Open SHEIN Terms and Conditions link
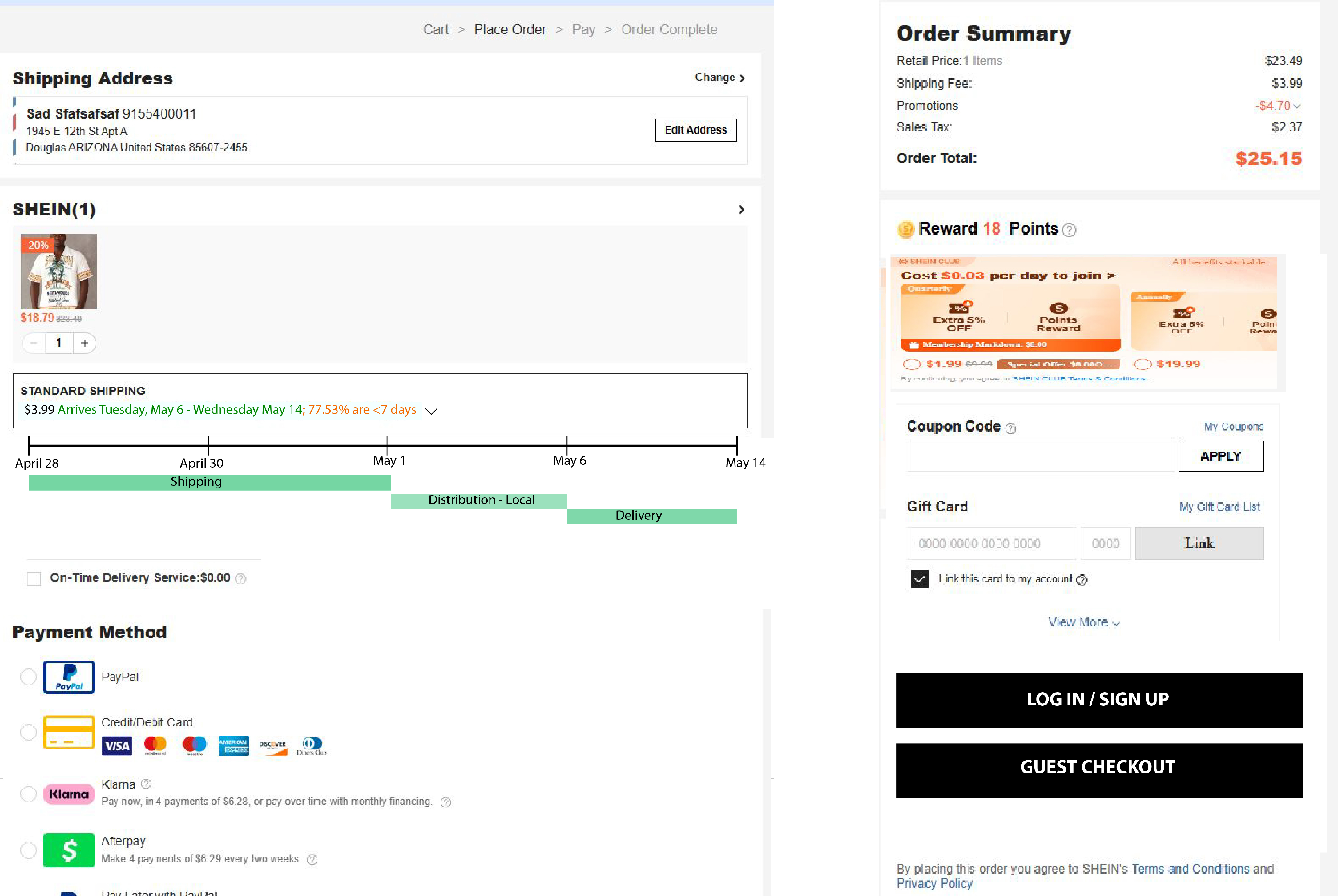The height and width of the screenshot is (896, 1338). click(x=1191, y=869)
